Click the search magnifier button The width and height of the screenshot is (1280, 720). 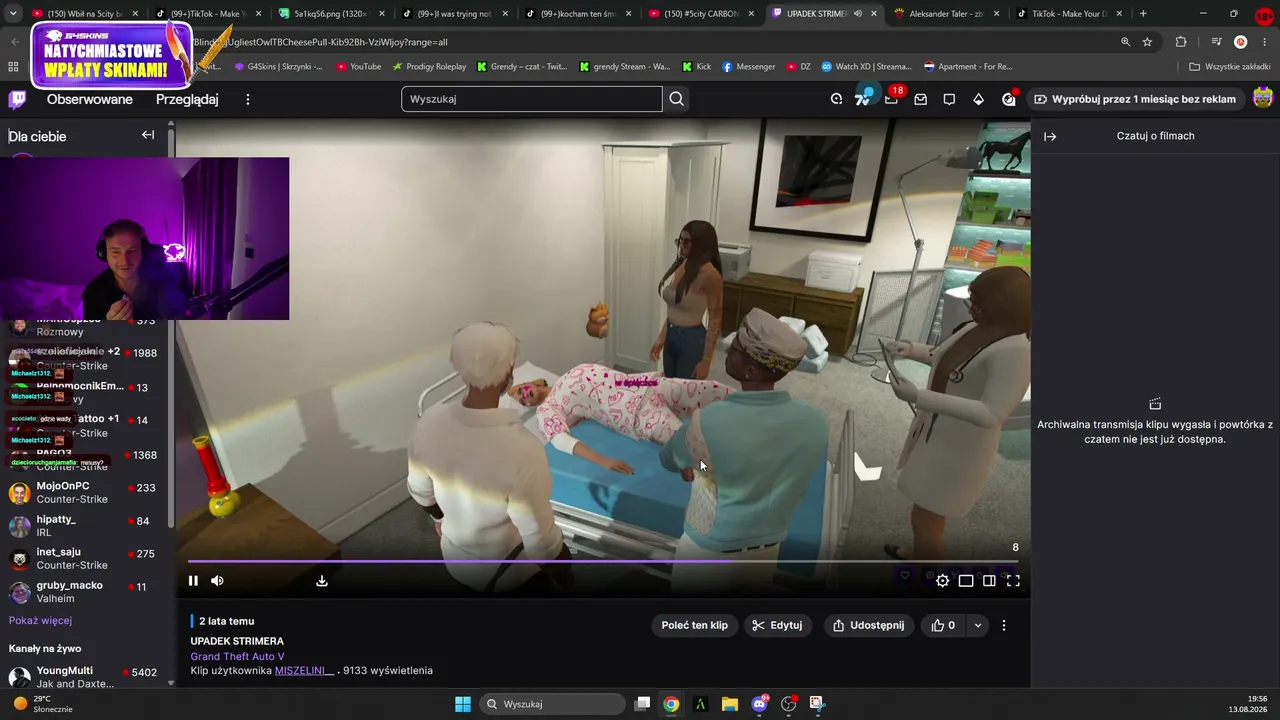click(x=677, y=99)
